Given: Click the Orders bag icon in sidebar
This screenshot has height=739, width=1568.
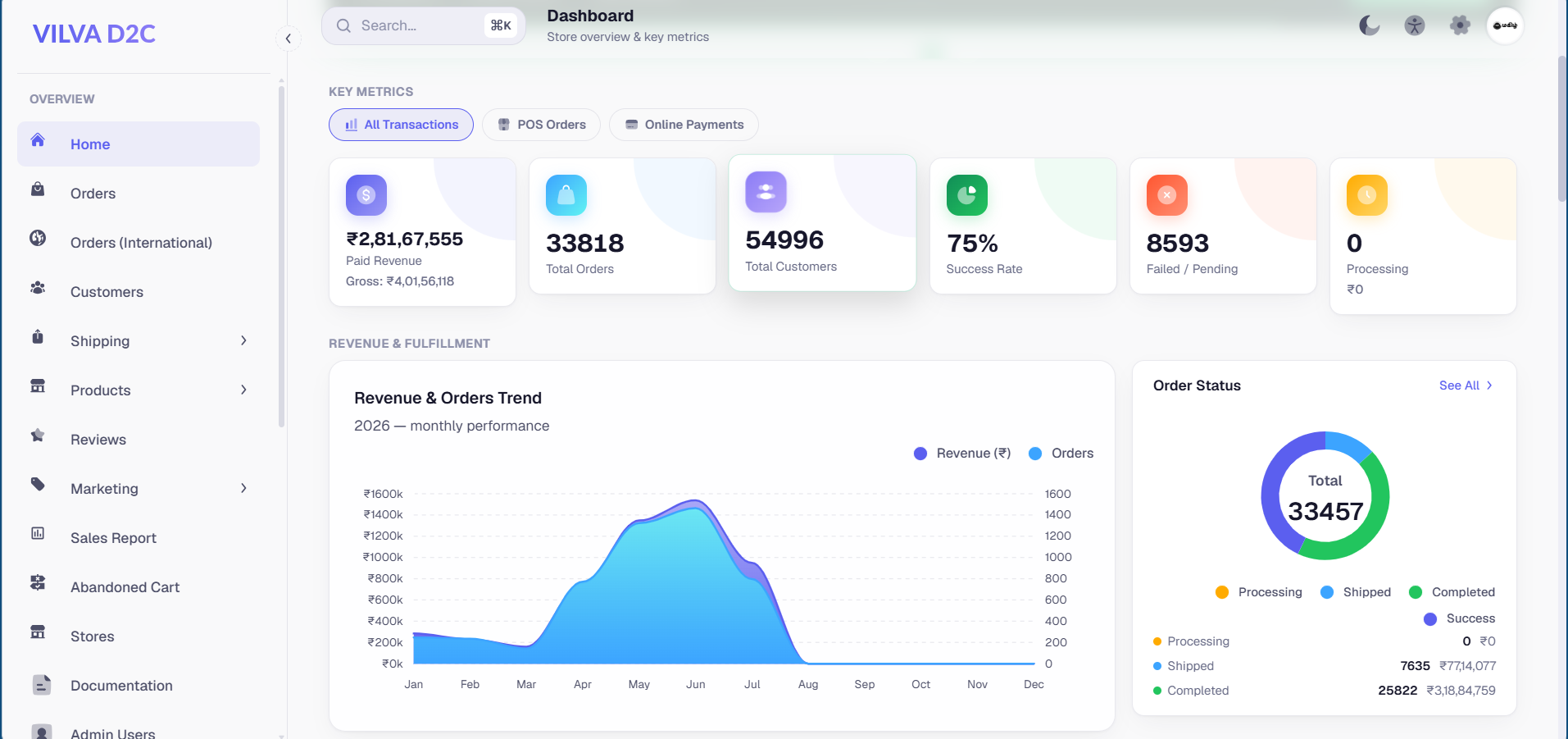Looking at the screenshot, I should coord(38,189).
